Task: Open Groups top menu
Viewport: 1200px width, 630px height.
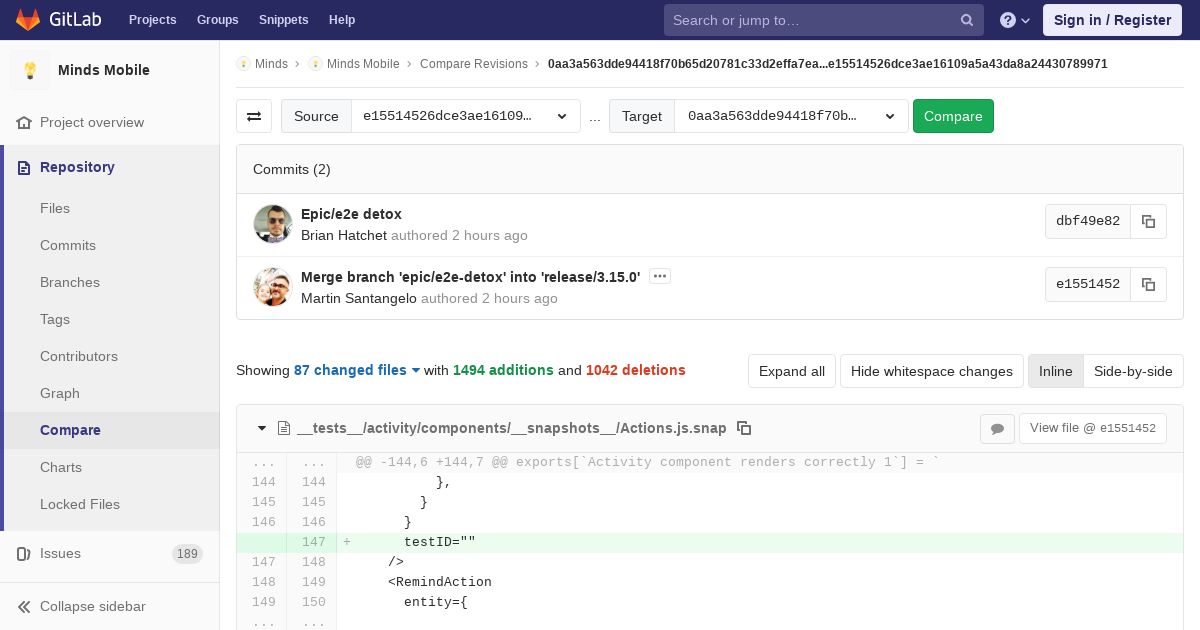Action: tap(217, 20)
